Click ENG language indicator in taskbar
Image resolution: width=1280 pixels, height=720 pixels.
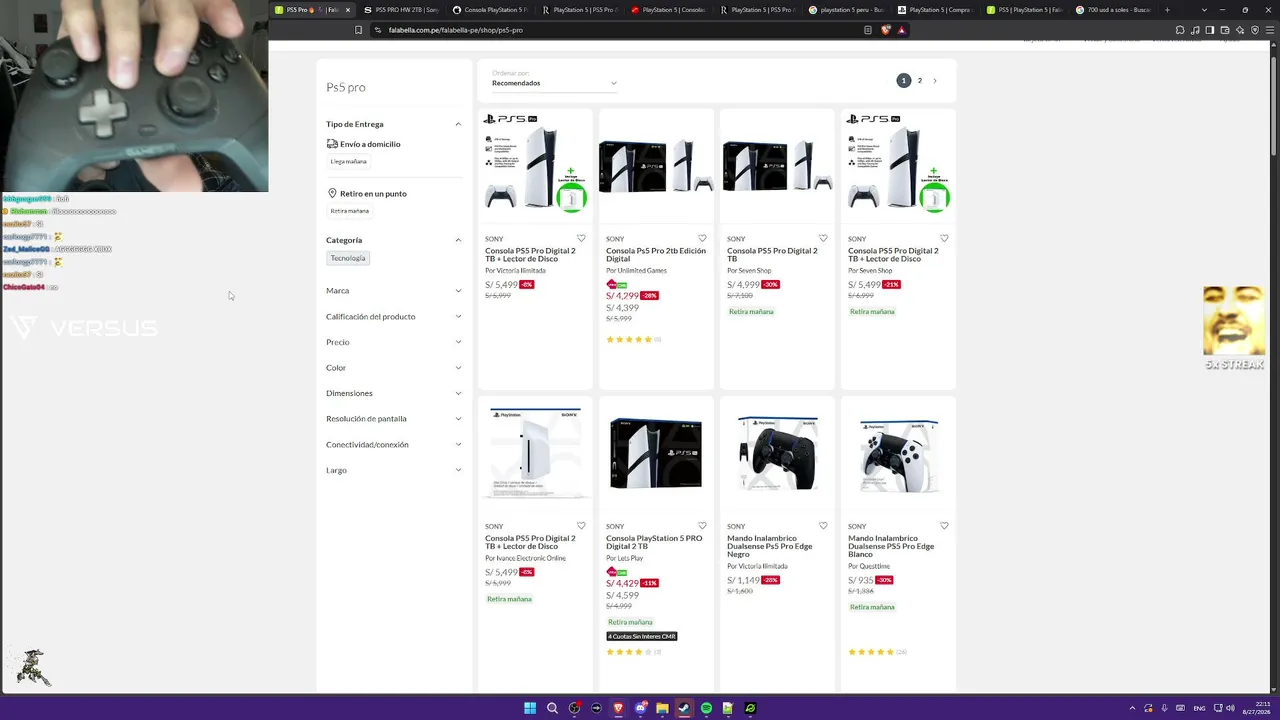pyautogui.click(x=1199, y=708)
